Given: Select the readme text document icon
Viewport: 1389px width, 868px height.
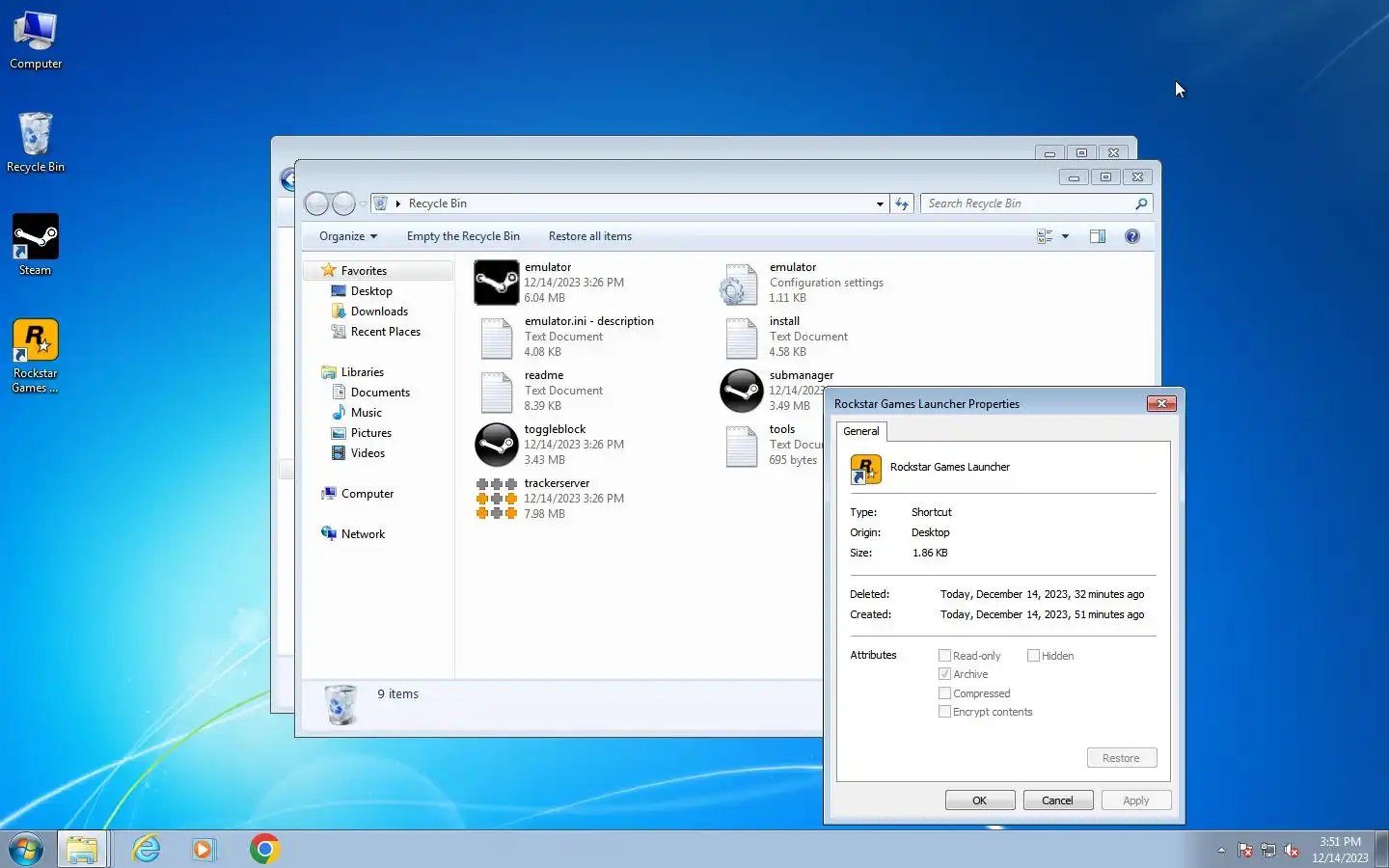Looking at the screenshot, I should [x=497, y=391].
